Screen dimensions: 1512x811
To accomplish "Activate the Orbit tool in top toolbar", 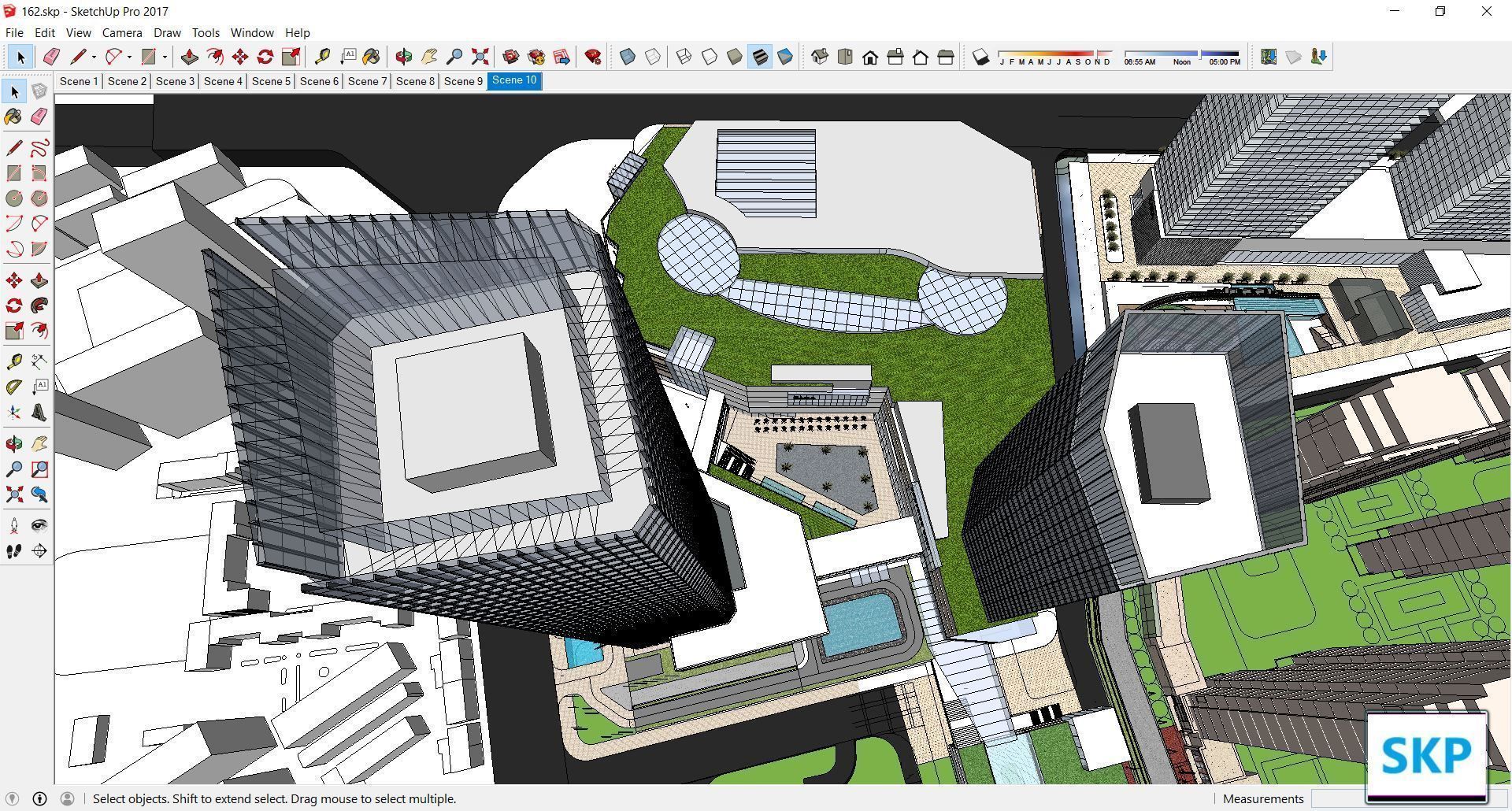I will [x=404, y=57].
